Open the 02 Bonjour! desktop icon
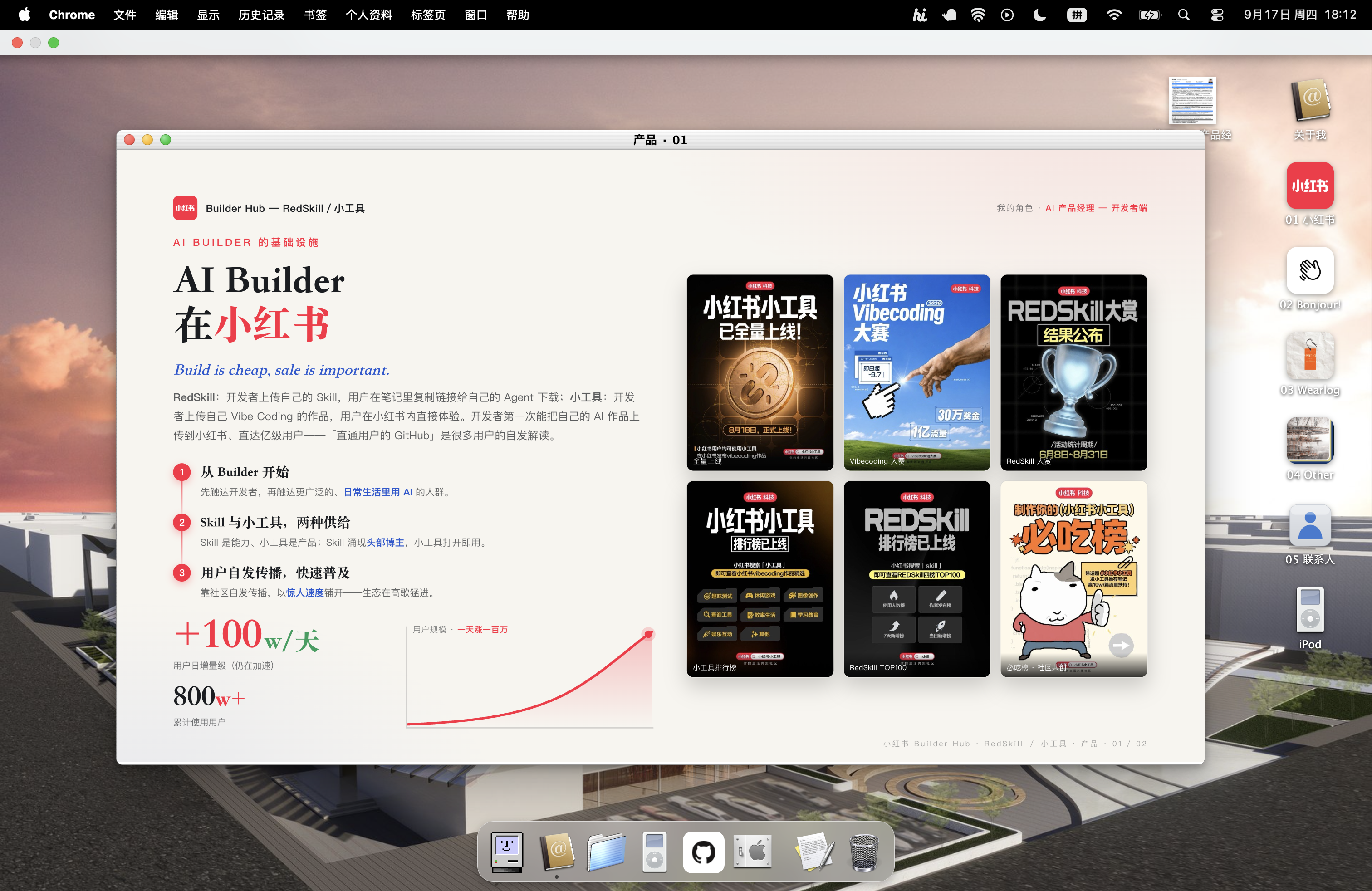 click(1309, 270)
